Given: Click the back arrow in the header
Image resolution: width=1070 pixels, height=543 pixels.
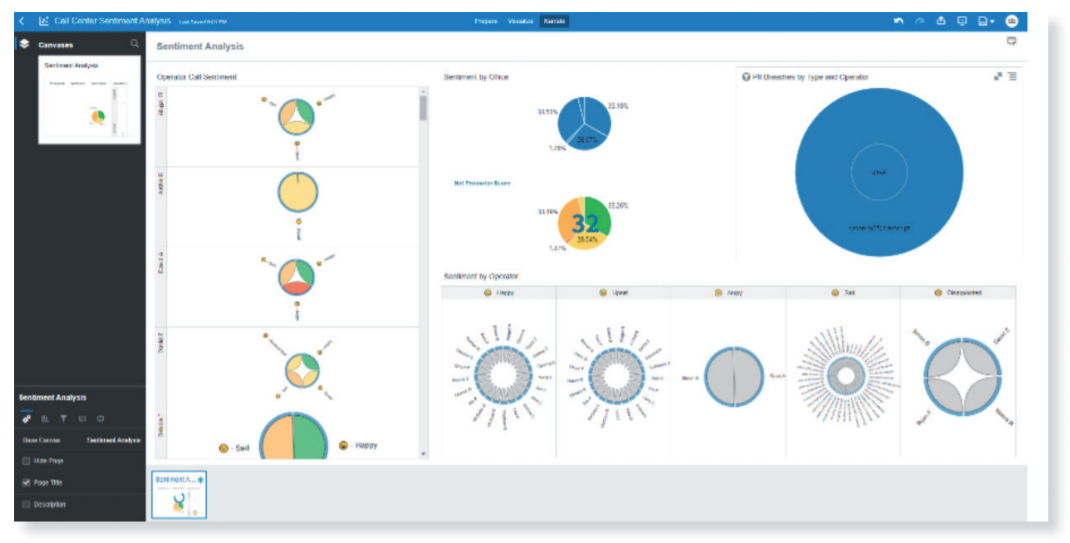Looking at the screenshot, I should coord(22,21).
